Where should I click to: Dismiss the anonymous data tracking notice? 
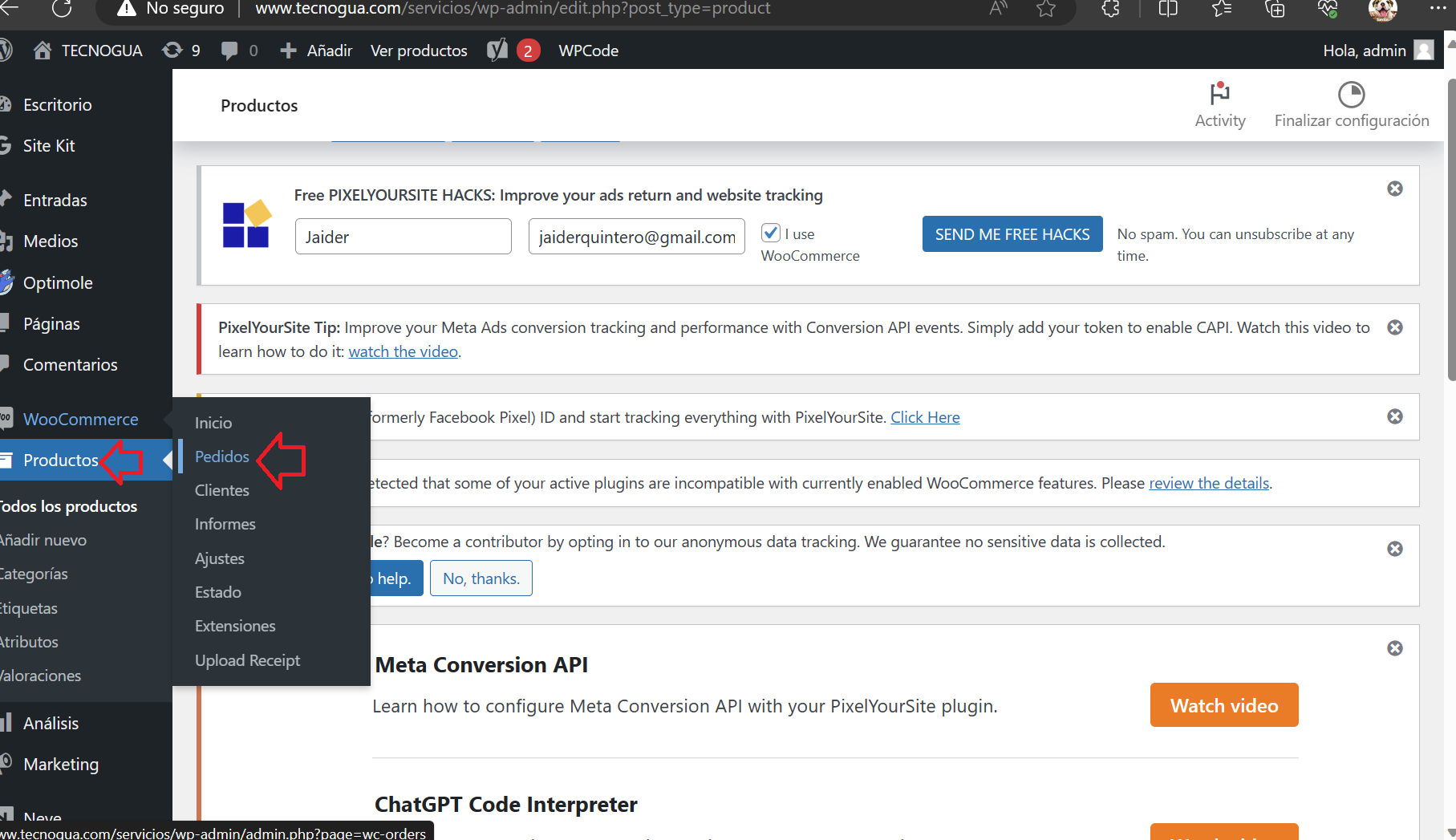pyautogui.click(x=1395, y=549)
